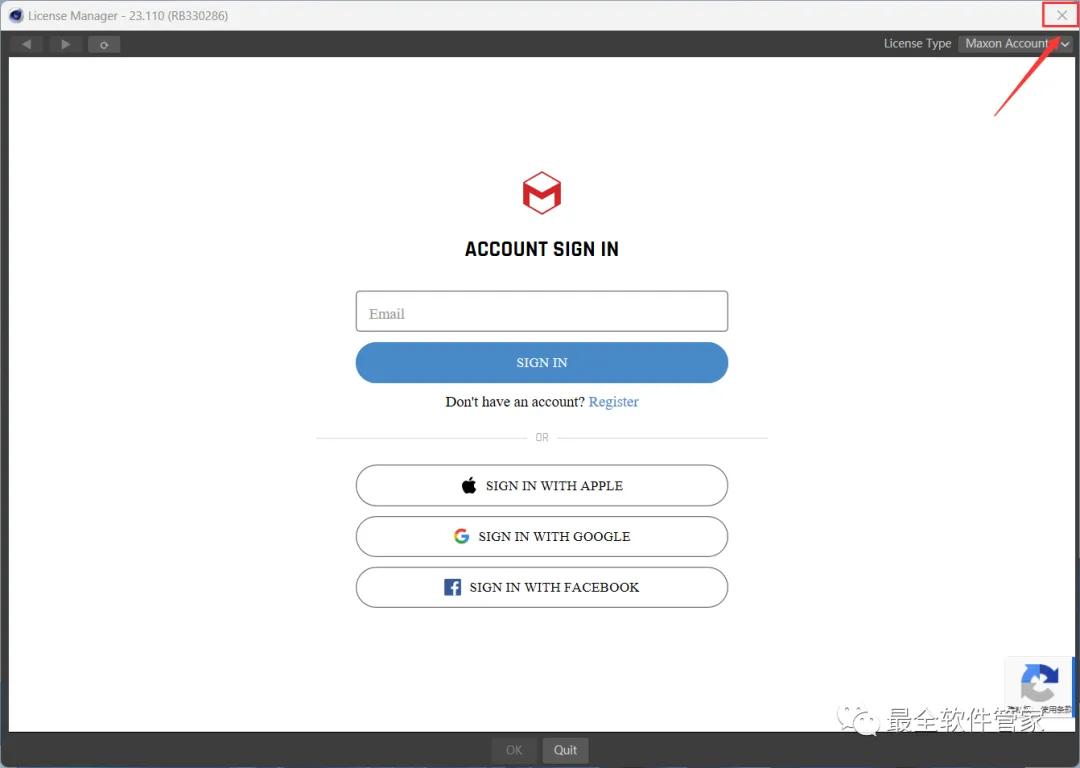Click the back navigation arrow

26,45
